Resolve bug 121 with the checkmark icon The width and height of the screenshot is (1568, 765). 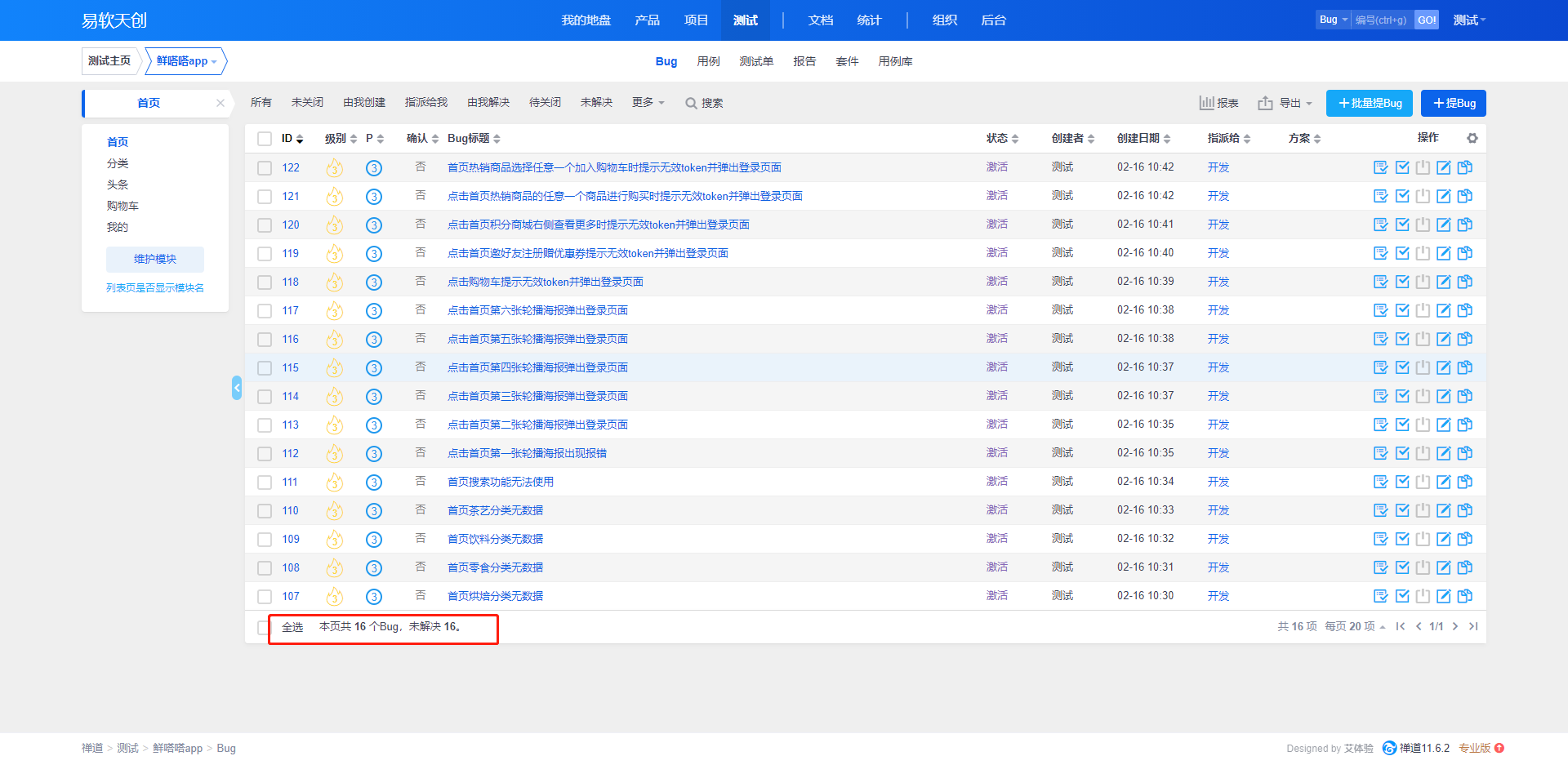click(1402, 196)
